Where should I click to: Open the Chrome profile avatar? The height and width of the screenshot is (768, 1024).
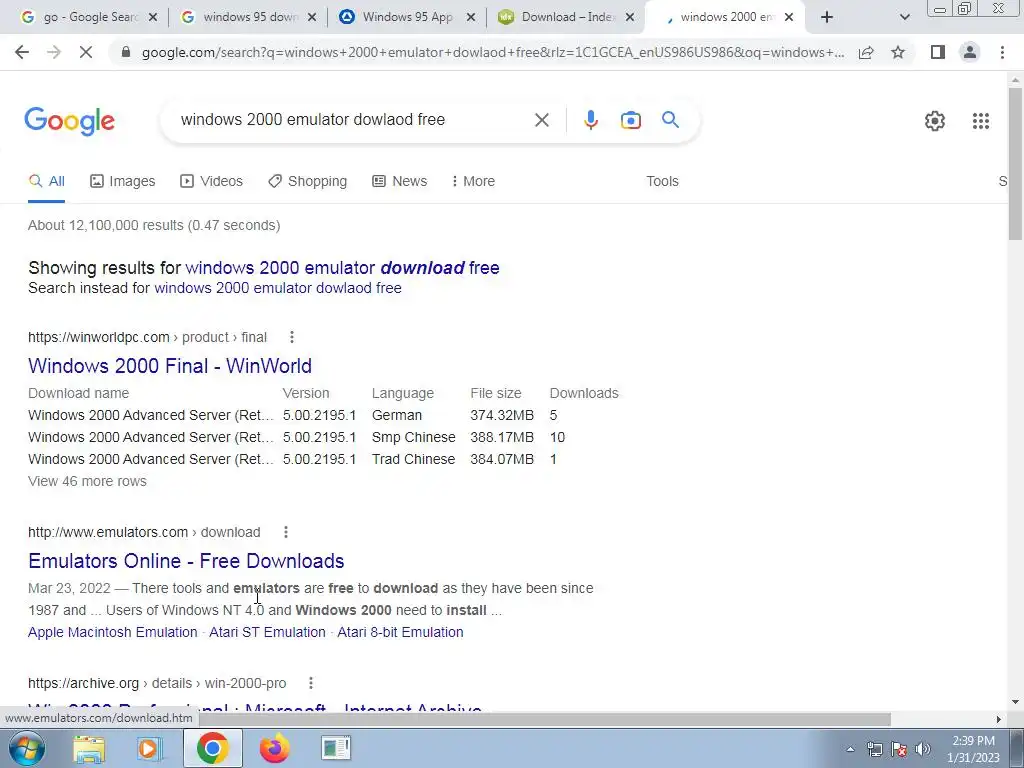point(970,52)
